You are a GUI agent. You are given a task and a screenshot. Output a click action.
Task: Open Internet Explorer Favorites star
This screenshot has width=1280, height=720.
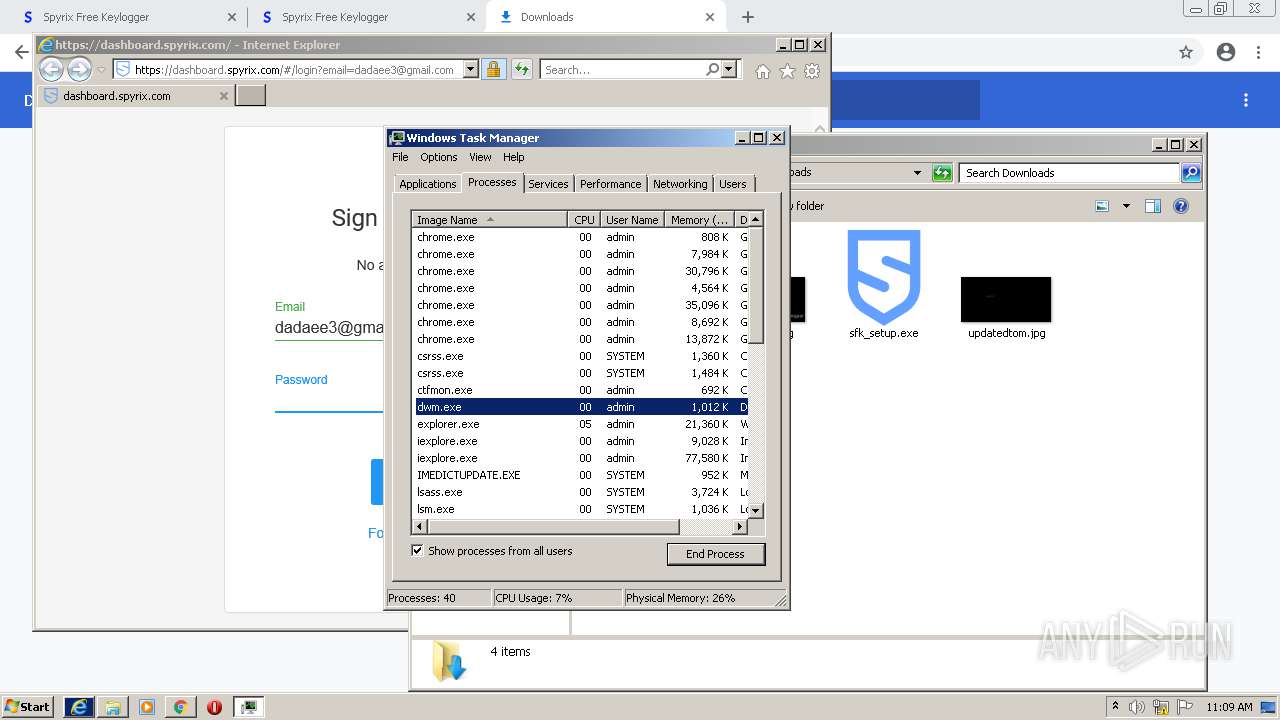(x=787, y=71)
